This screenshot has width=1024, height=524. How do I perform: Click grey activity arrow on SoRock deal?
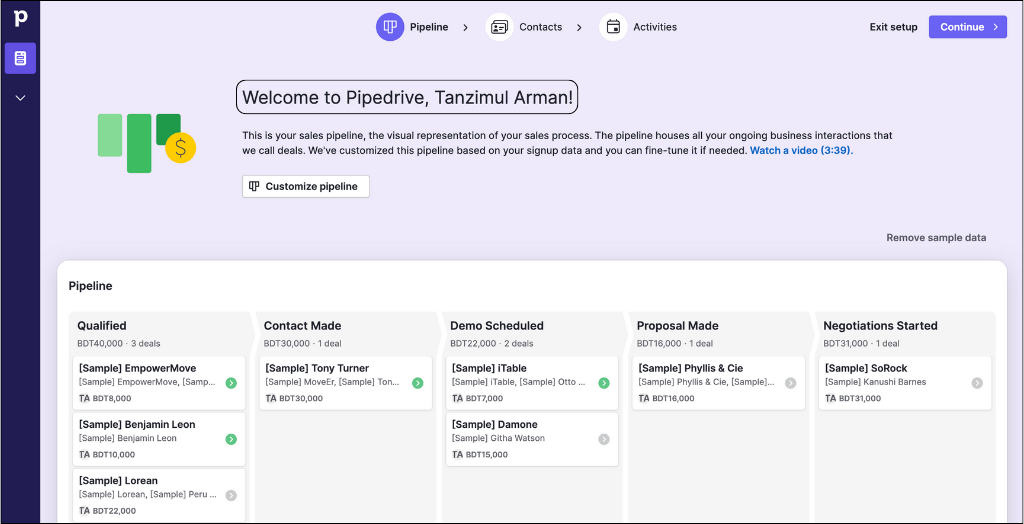tap(977, 383)
